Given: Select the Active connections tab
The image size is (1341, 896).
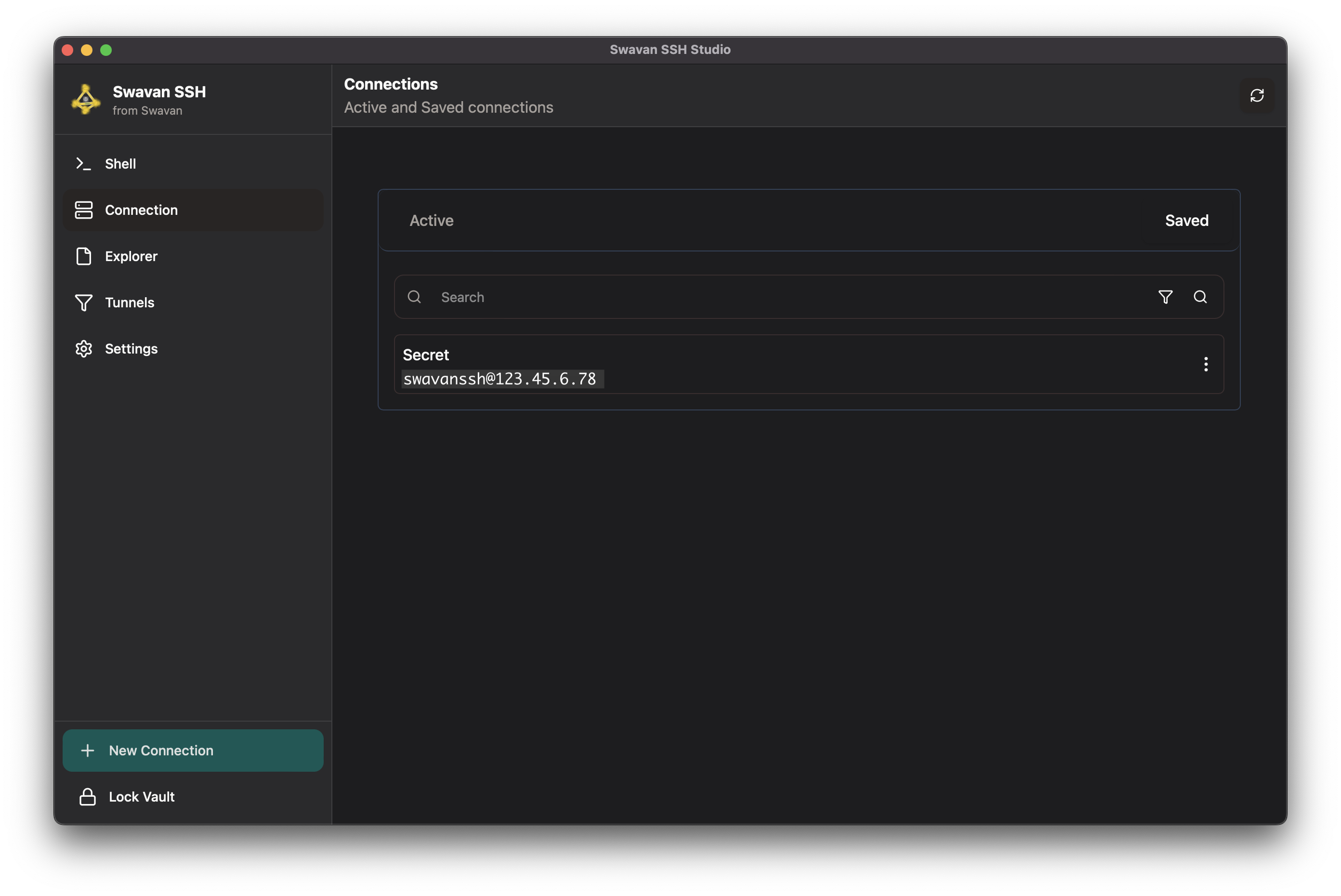Looking at the screenshot, I should (432, 220).
